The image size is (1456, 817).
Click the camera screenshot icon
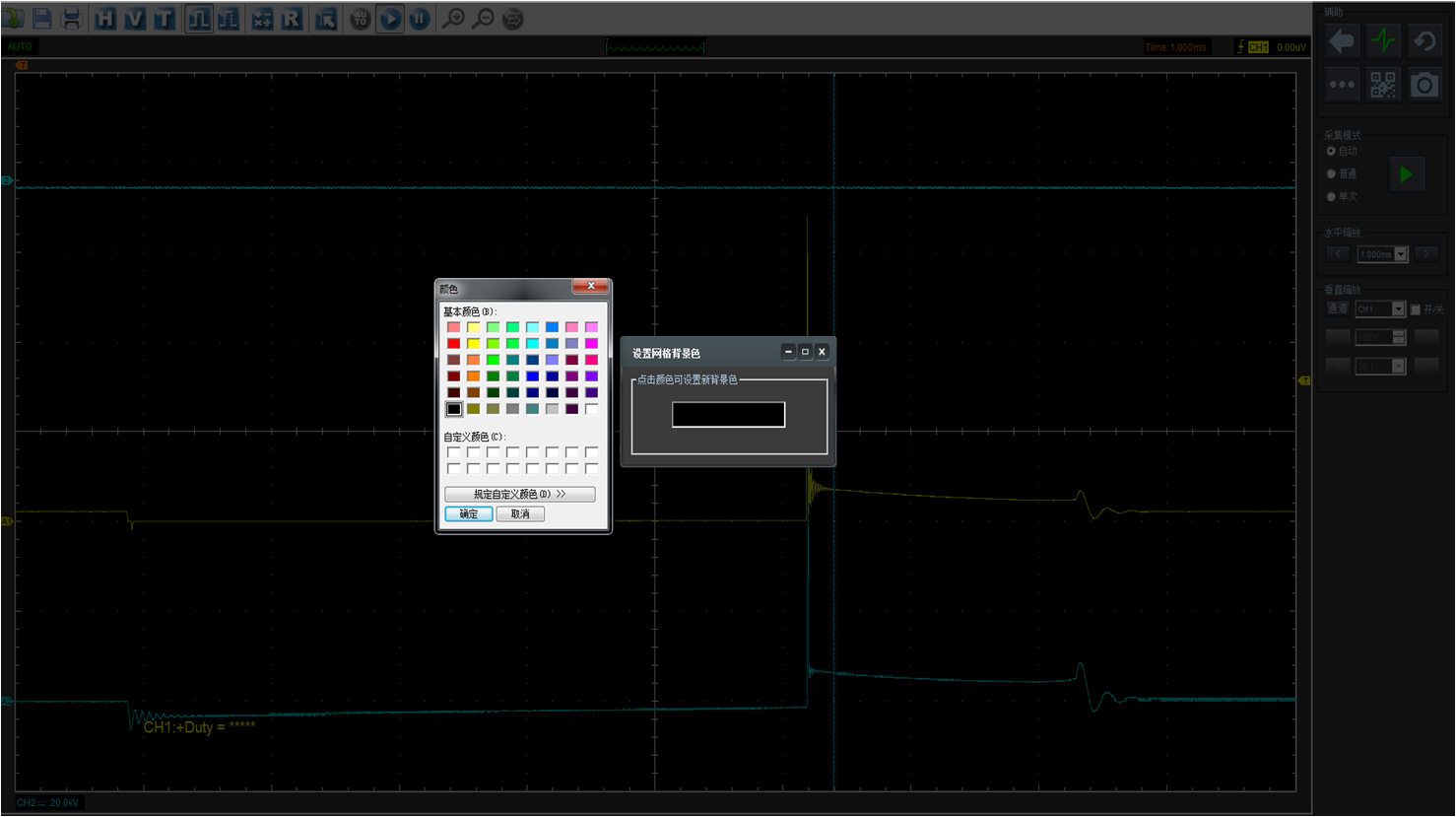pos(1424,85)
